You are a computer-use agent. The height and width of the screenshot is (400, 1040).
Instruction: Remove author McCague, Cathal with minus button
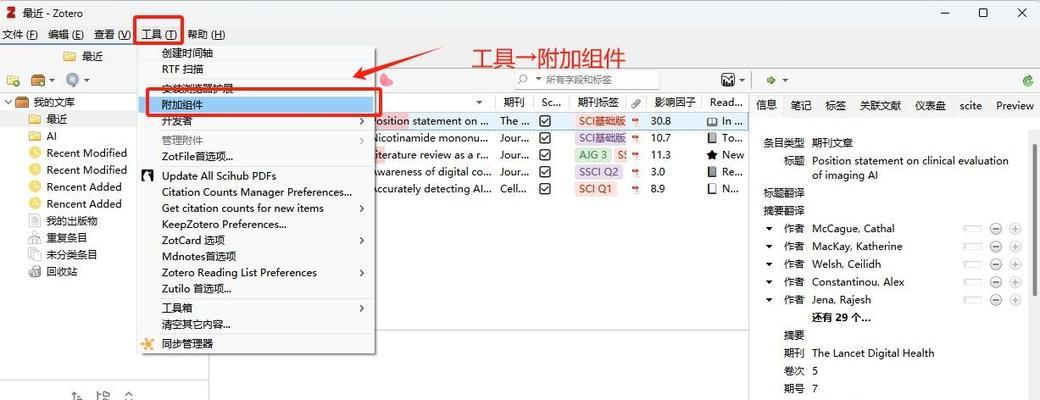[x=996, y=229]
